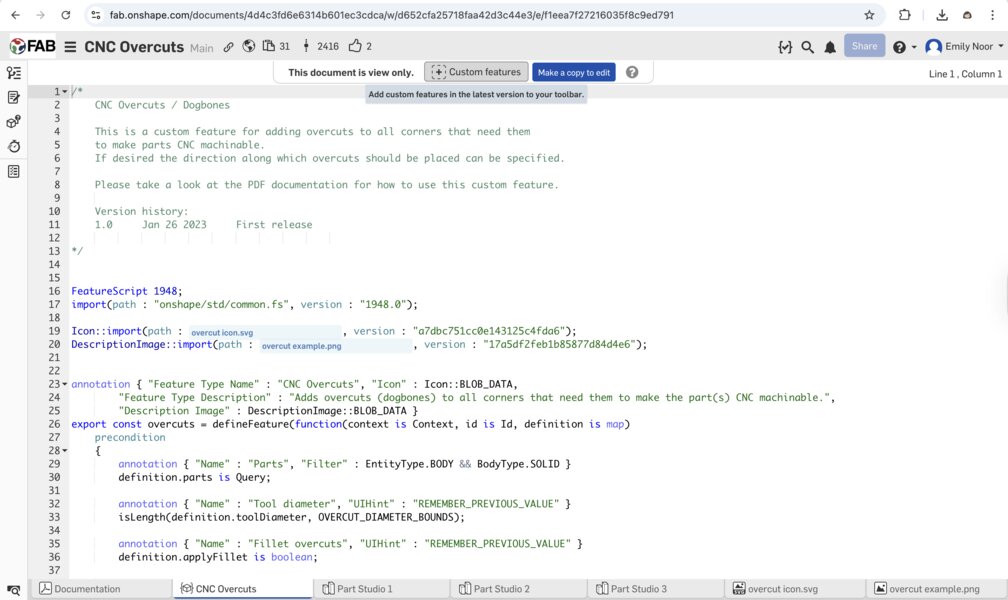
Task: Open the help menu question mark
Action: tap(903, 47)
